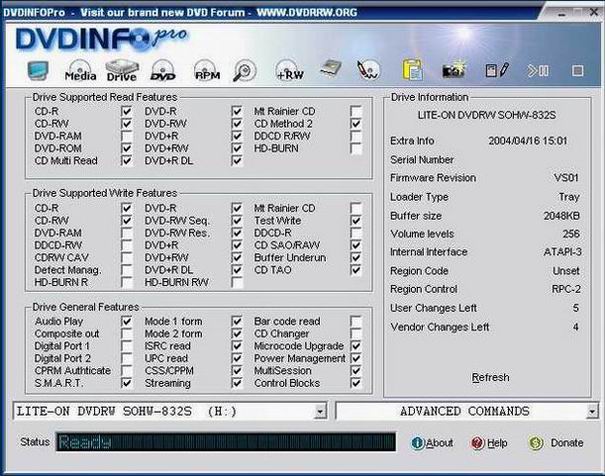
Task: Toggle the Audio Play checkbox
Action: pos(127,321)
